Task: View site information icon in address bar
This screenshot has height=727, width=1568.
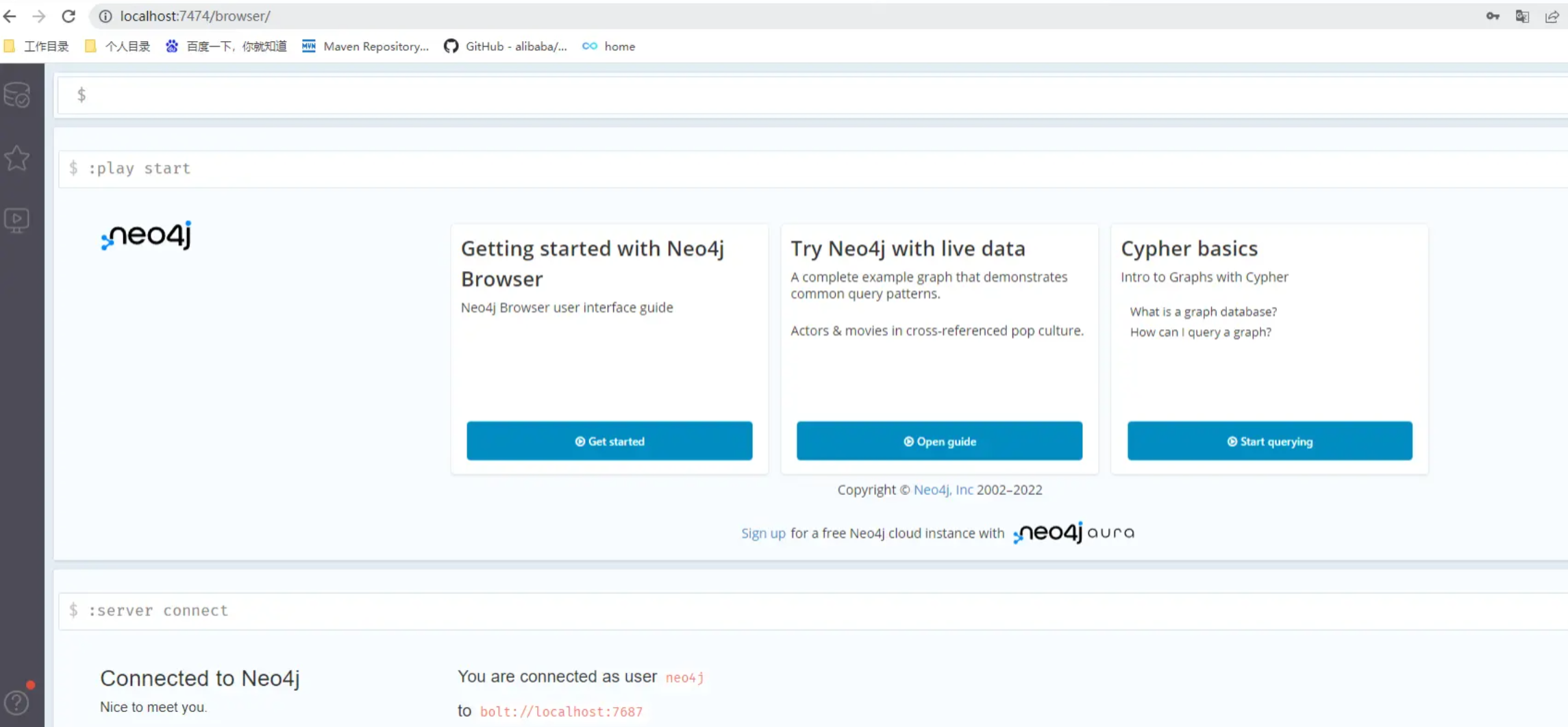Action: (x=105, y=16)
